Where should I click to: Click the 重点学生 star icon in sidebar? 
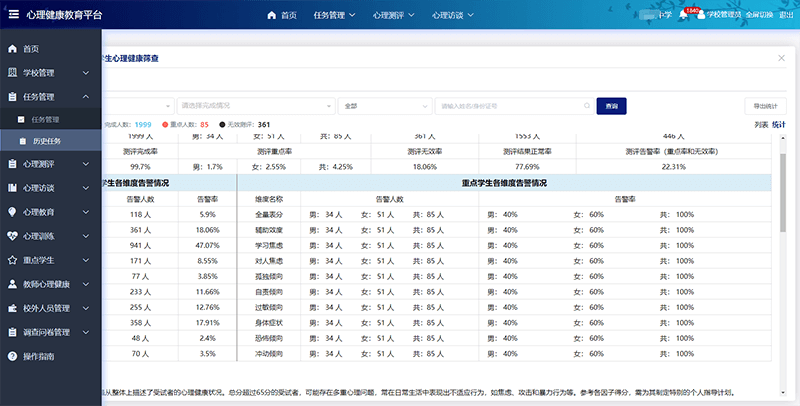[x=11, y=259]
